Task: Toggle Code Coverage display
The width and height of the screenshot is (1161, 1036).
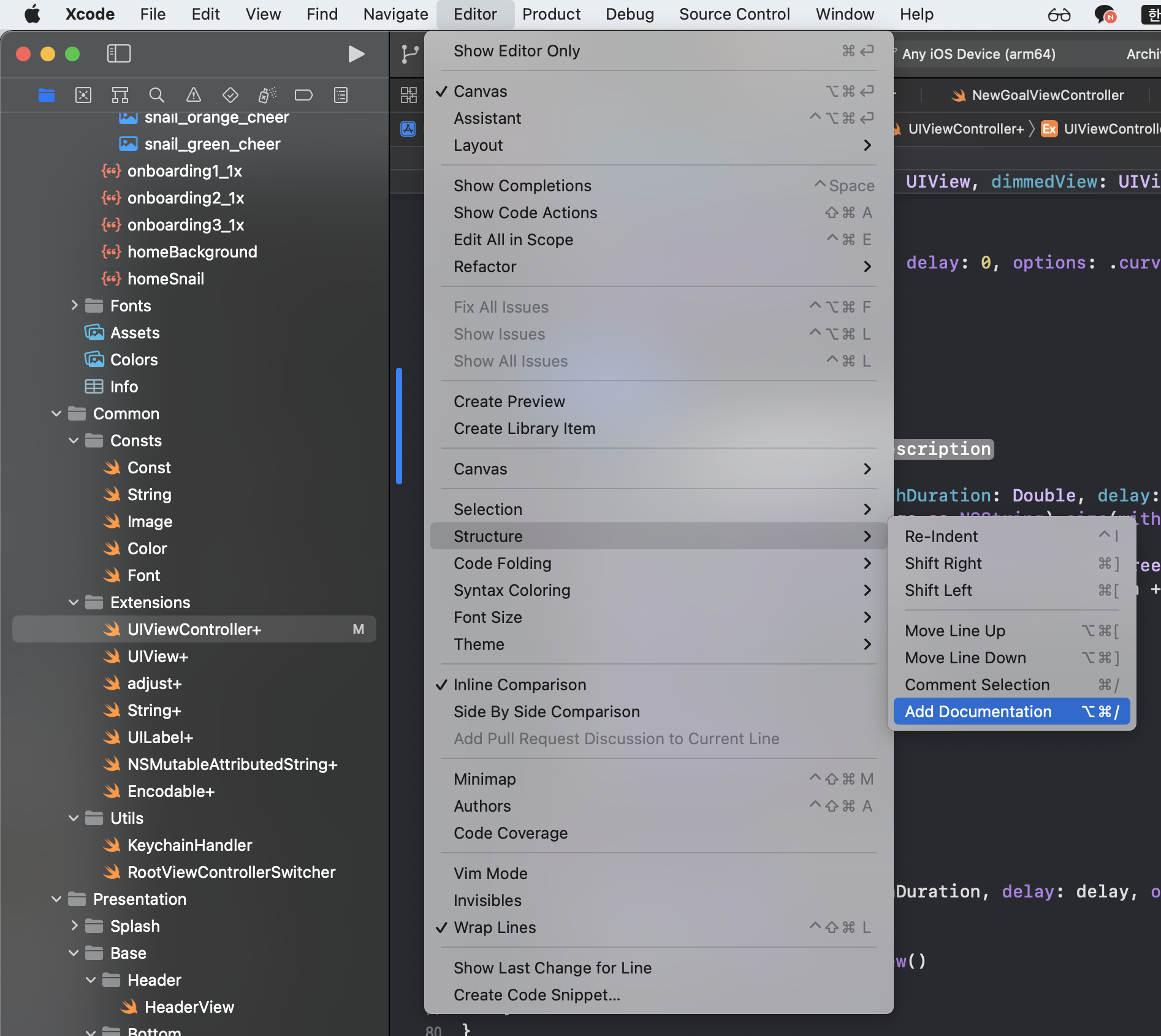Action: pos(658,833)
